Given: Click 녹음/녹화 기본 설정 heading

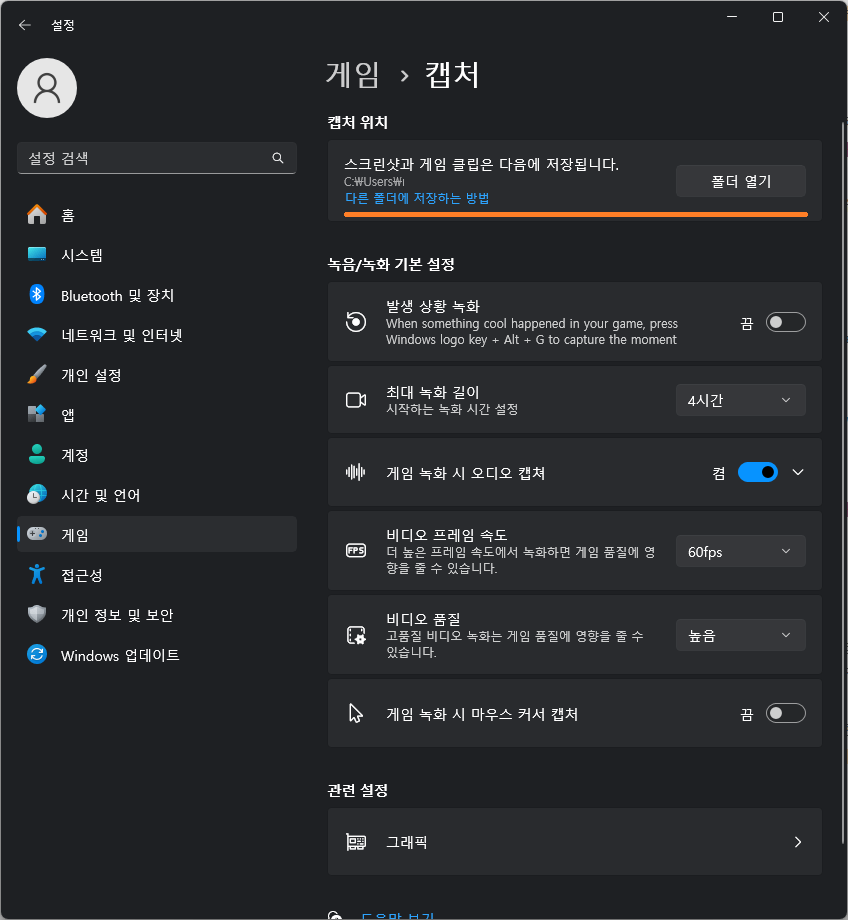Looking at the screenshot, I should 391,264.
